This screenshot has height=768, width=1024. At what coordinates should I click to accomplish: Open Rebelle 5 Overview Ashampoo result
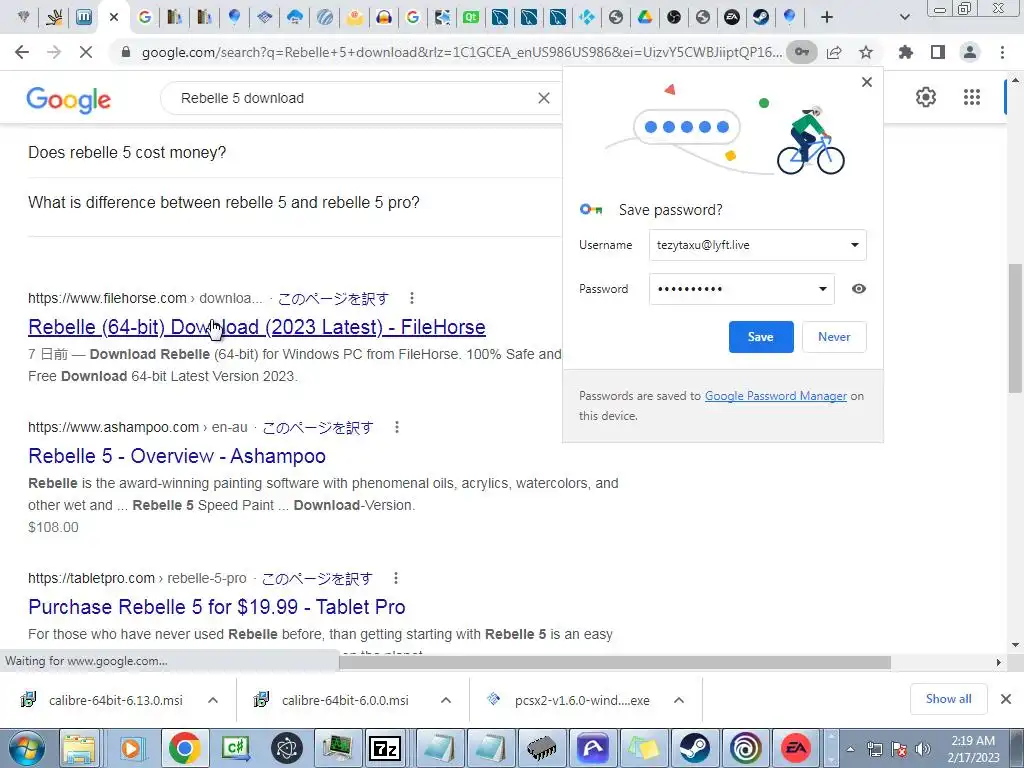click(x=177, y=456)
